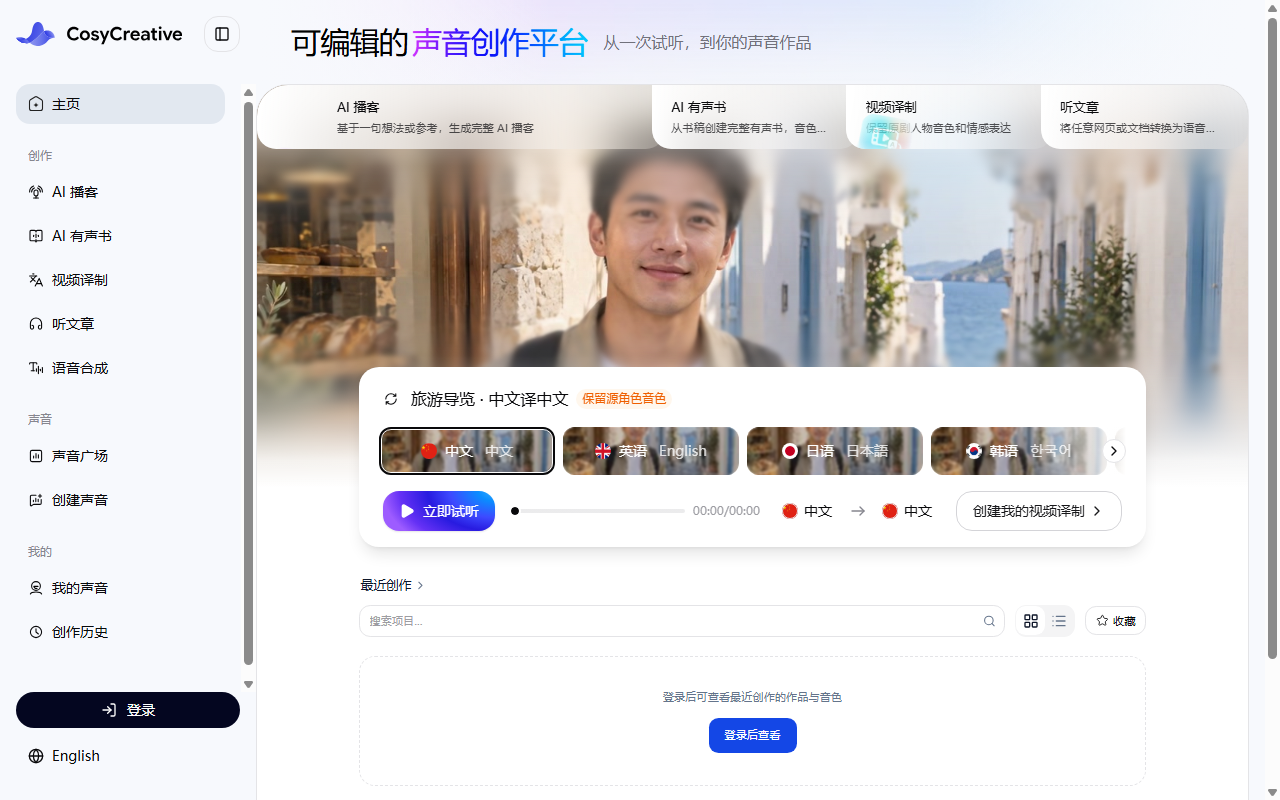Switch to list view layout
Image resolution: width=1280 pixels, height=800 pixels.
1059,621
